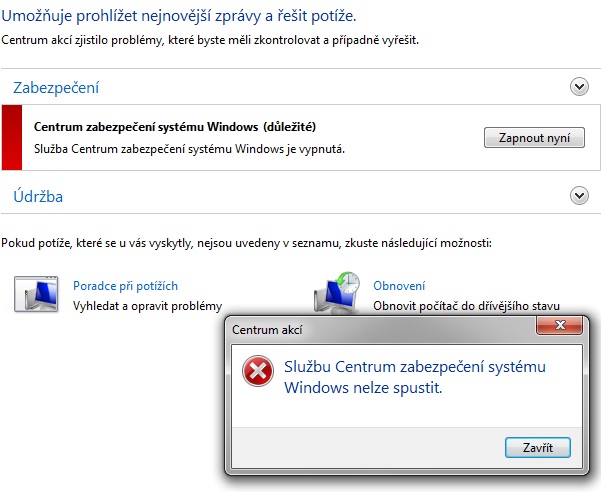Click the Údržba section header title
601x492 pixels.
[38, 197]
